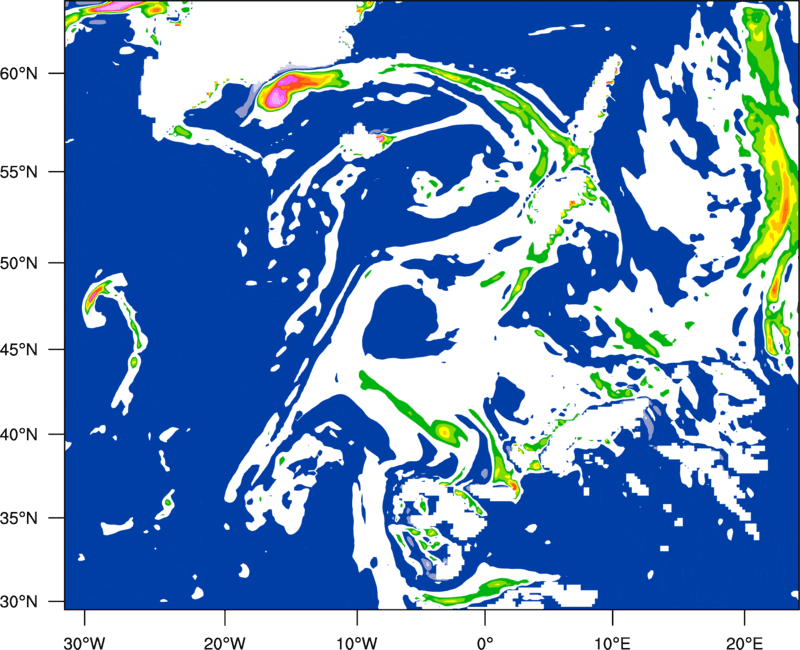
Task: Click the 50°N latitude label
Action: click(19, 263)
